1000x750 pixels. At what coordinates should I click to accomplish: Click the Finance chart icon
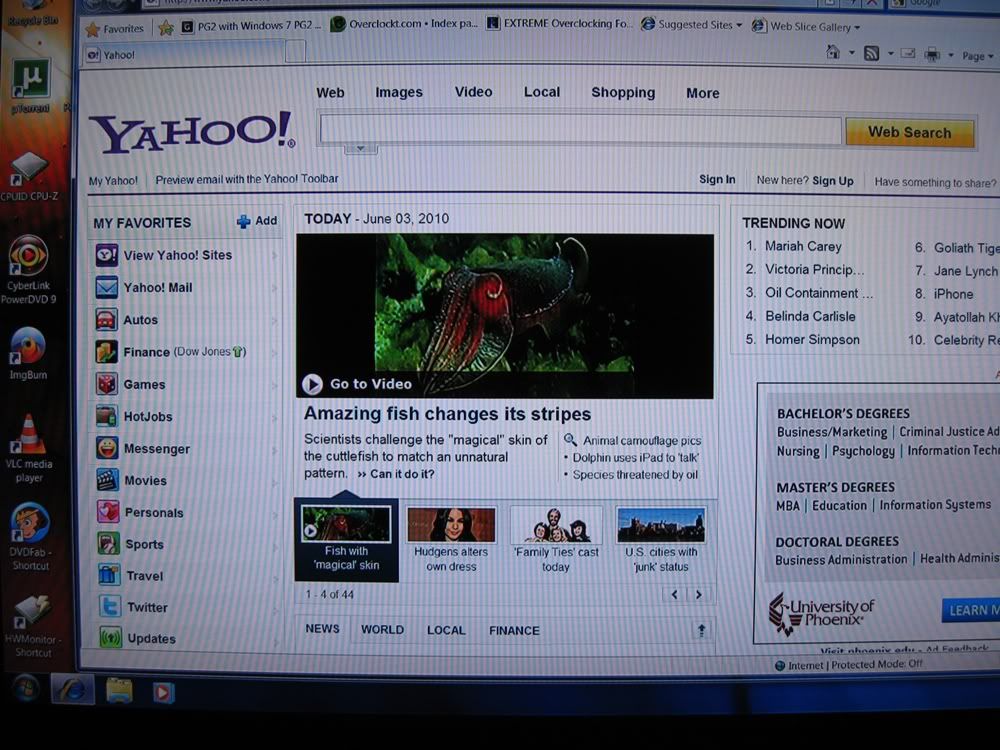click(107, 352)
